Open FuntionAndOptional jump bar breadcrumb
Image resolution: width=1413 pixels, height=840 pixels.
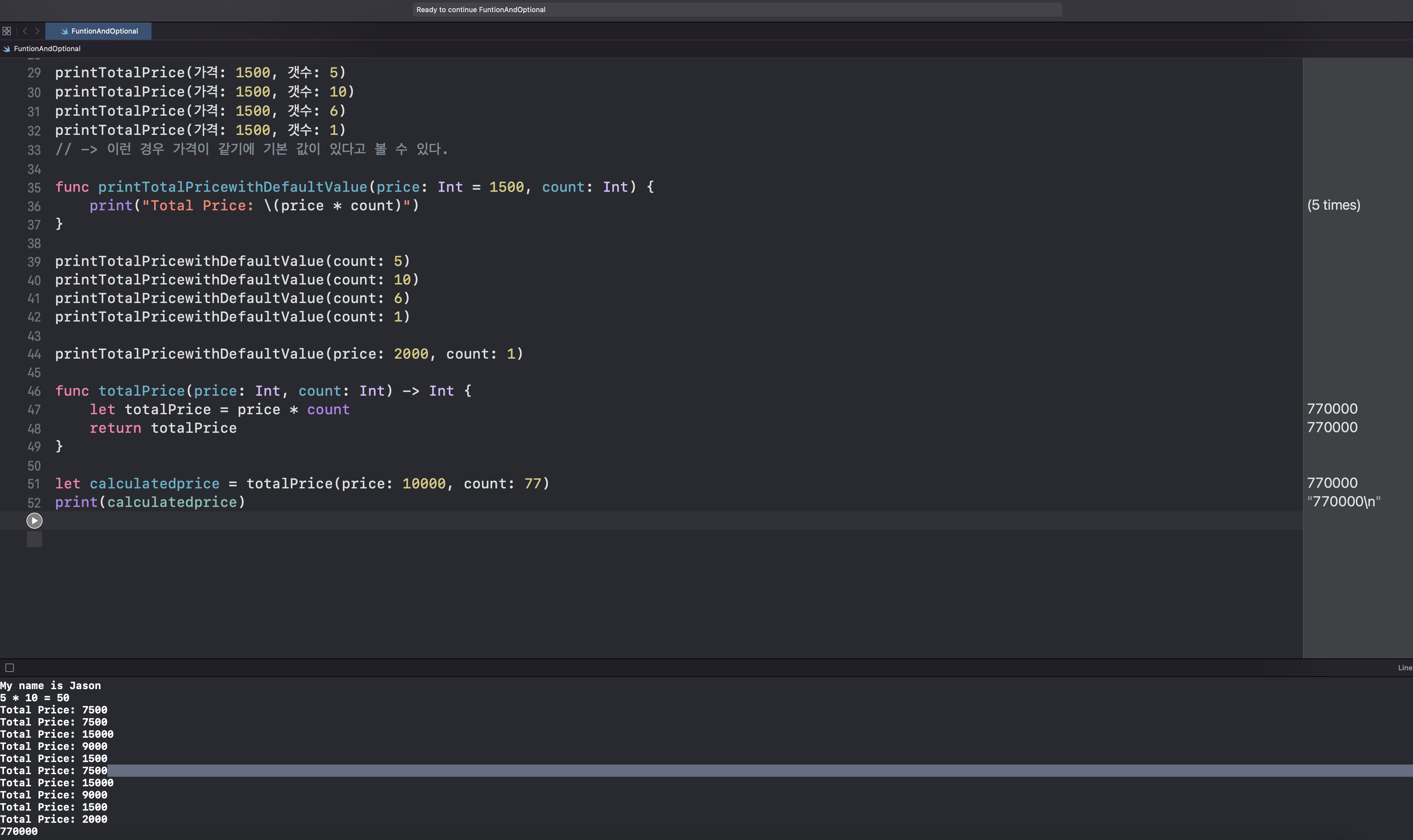pyautogui.click(x=47, y=49)
